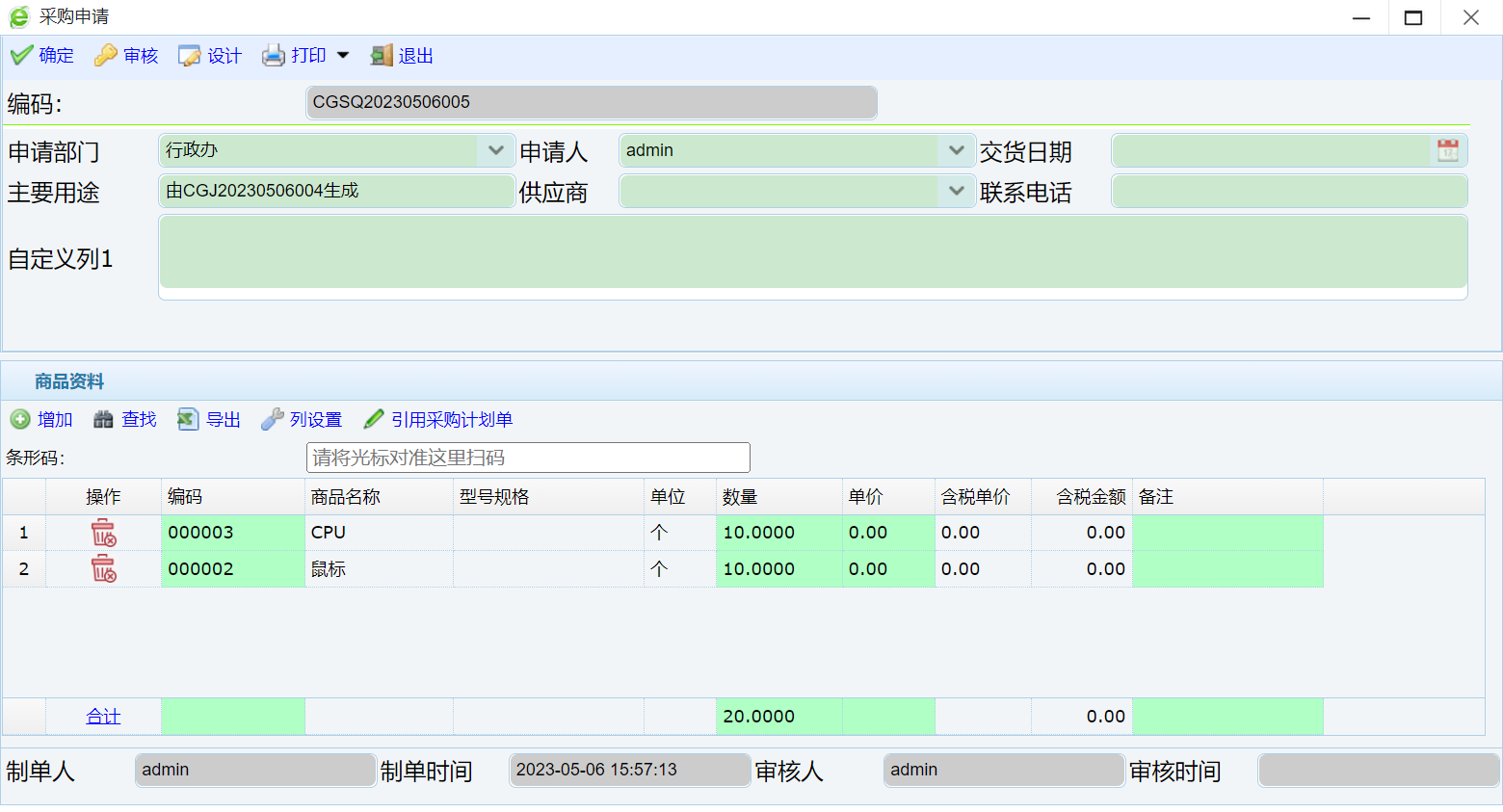Viewport: 1503px width, 812px height.
Task: Click the 联系电话 input field
Action: 1288,192
